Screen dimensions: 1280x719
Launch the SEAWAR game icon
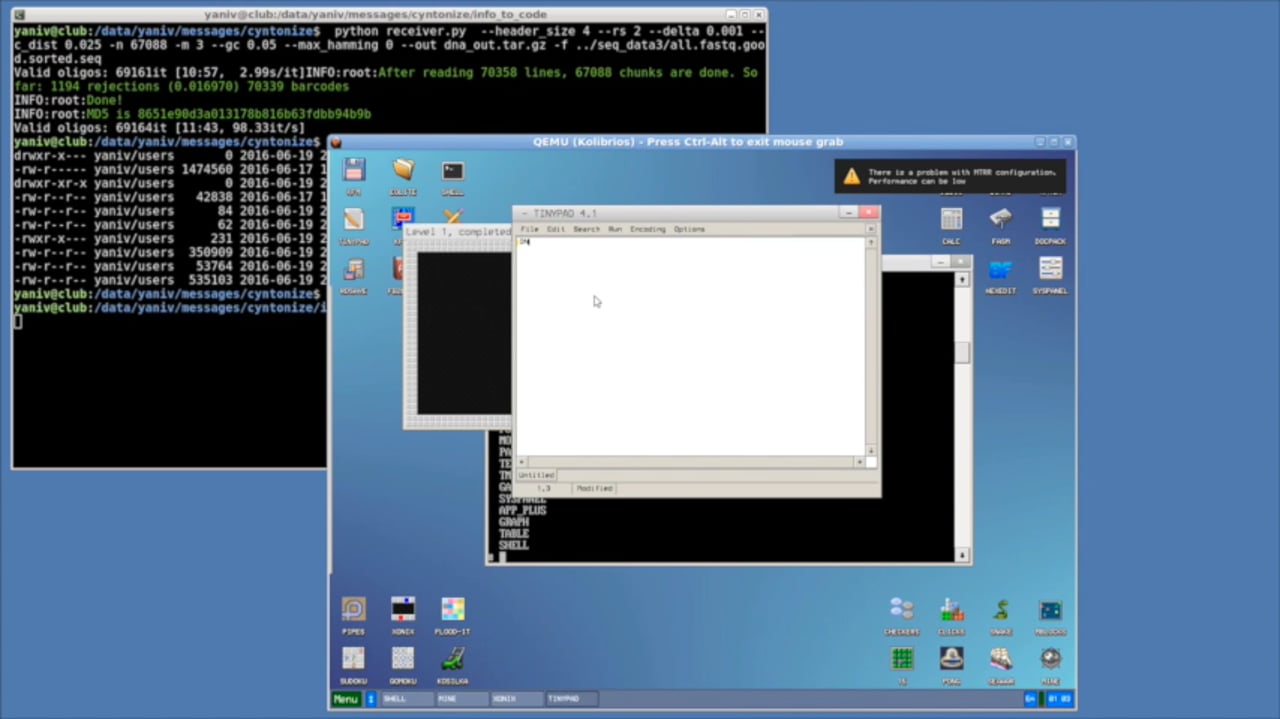(1001, 658)
